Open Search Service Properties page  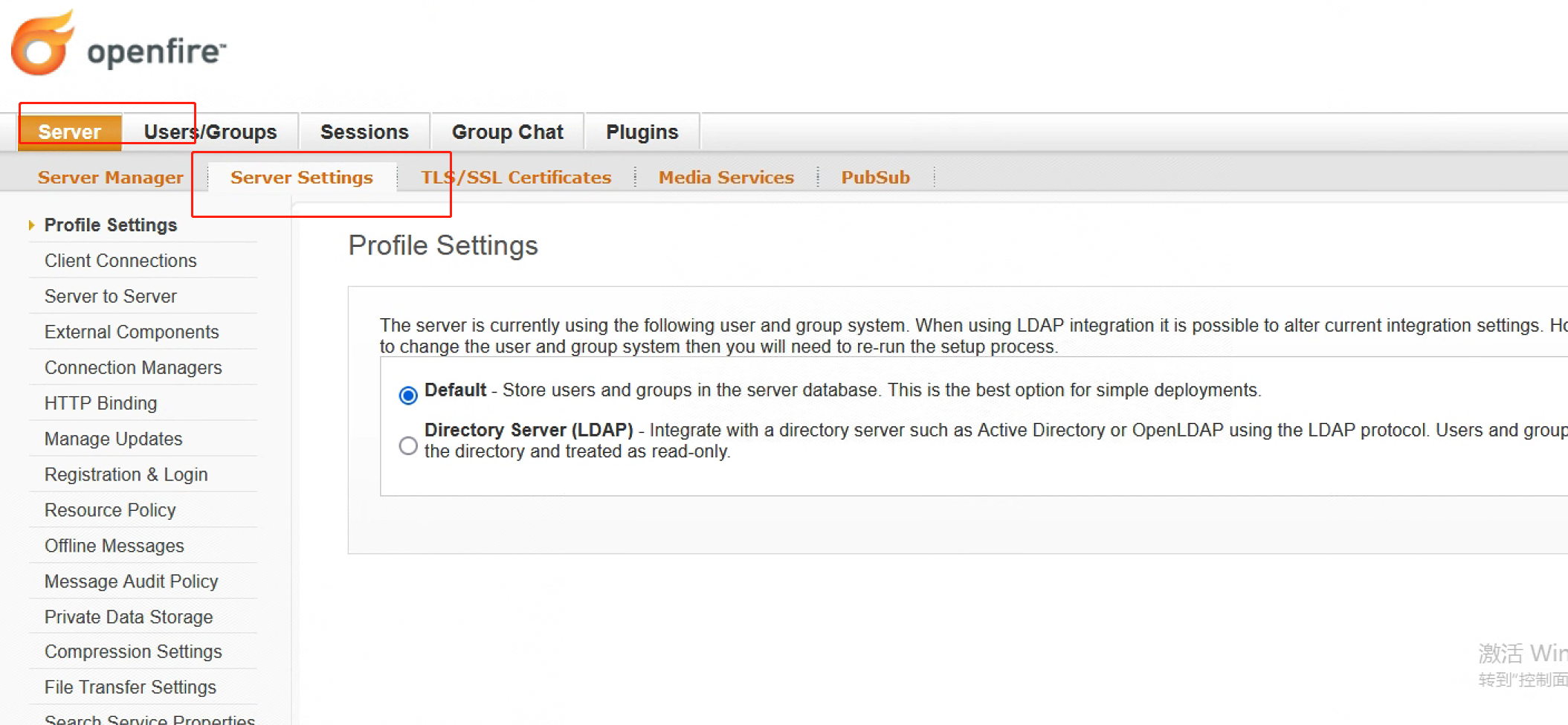coord(149,719)
